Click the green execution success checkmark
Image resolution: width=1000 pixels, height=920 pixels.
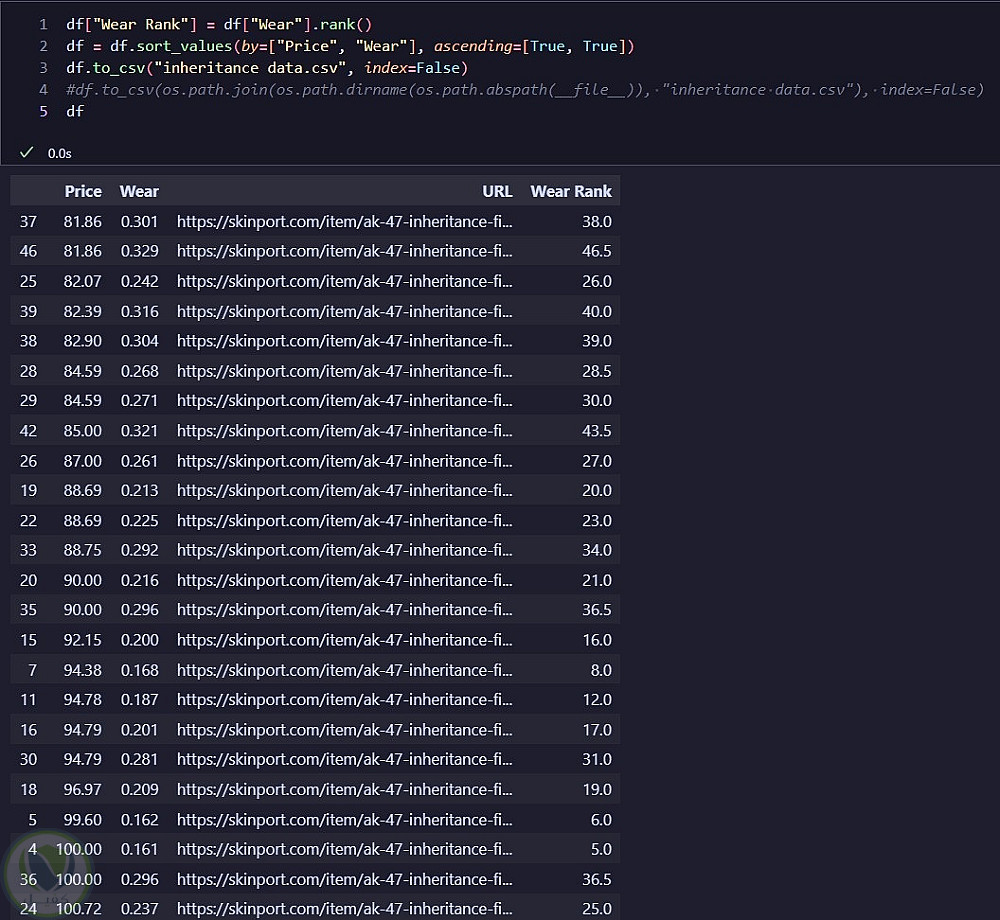coord(26,152)
